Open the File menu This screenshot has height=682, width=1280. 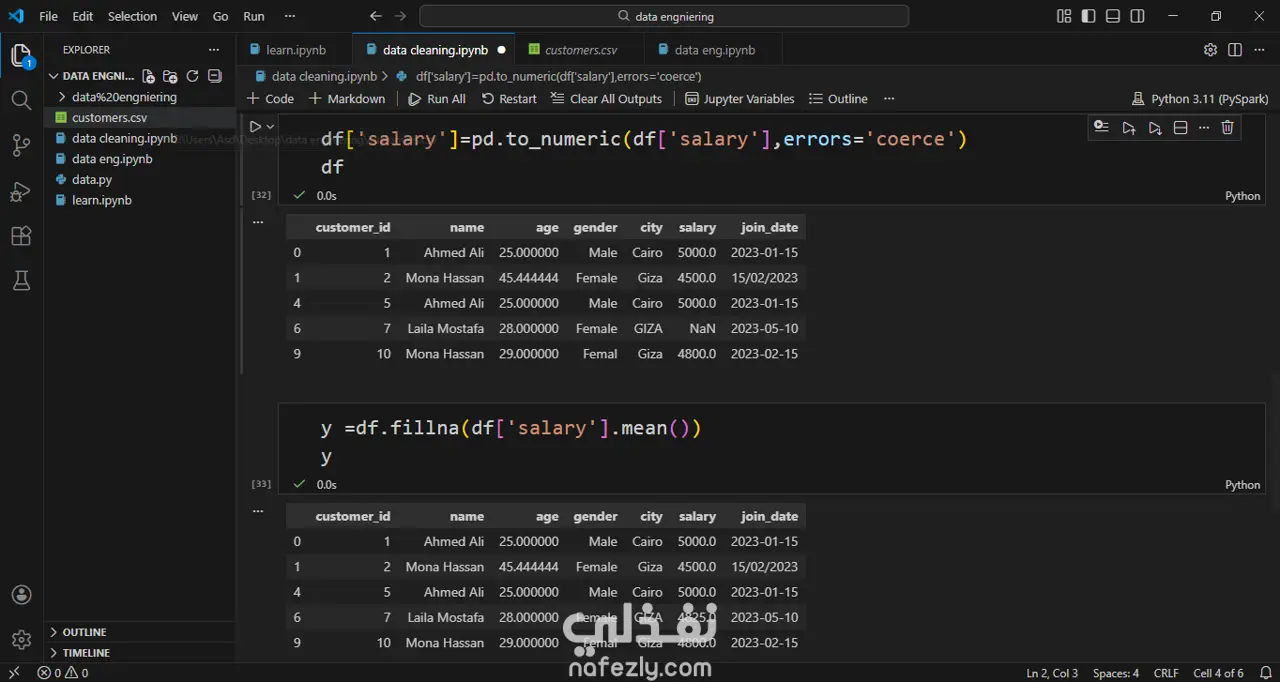click(x=48, y=16)
